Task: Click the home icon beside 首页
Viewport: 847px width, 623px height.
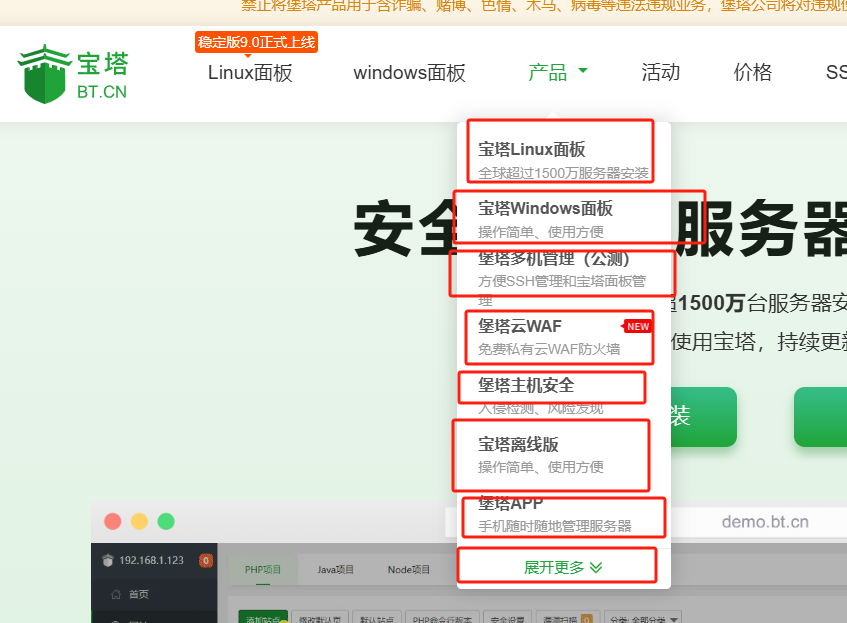Action: 116,594
